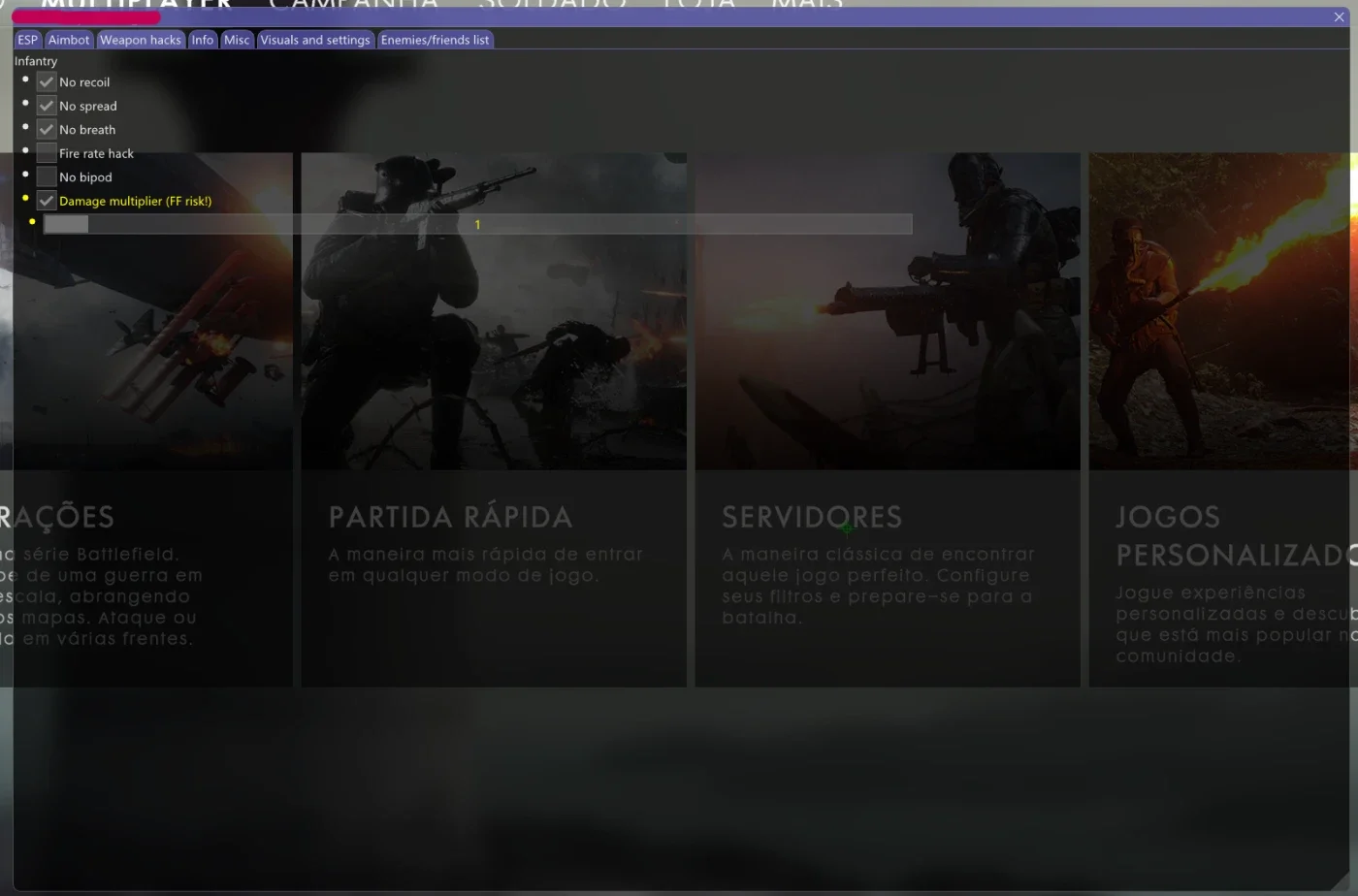The height and width of the screenshot is (896, 1358).
Task: Go to the Misc tab
Action: (x=237, y=40)
